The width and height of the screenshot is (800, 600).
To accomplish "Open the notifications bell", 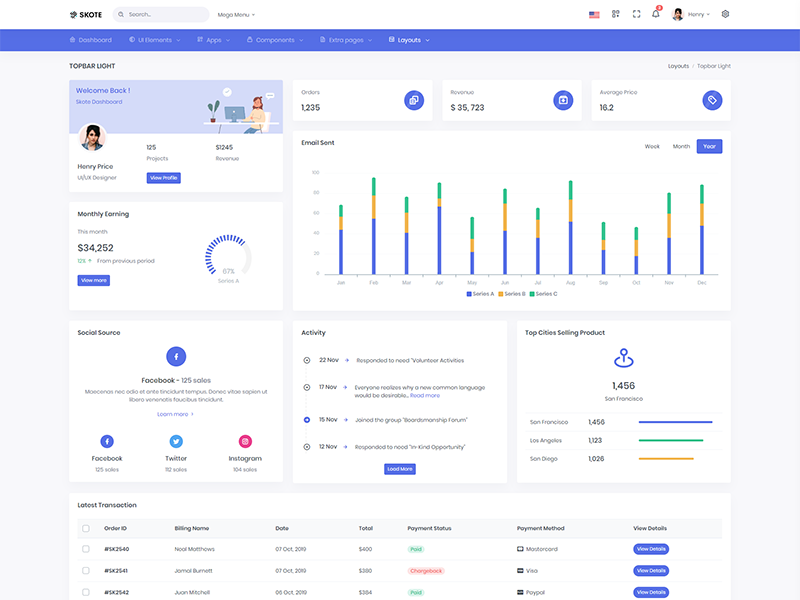I will click(656, 14).
